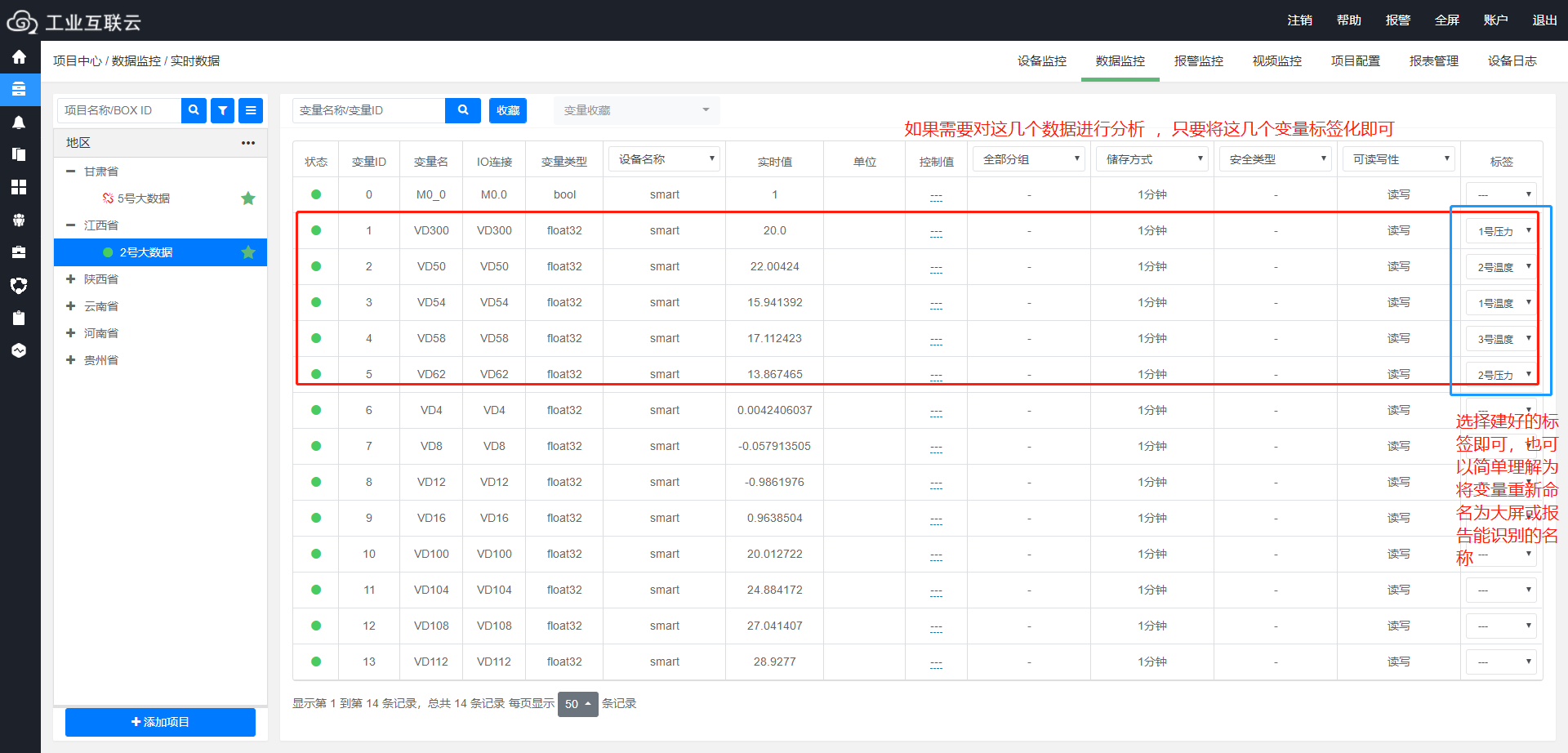Click 注销 in the top bar
Viewport: 1568px width, 753px height.
(1300, 20)
